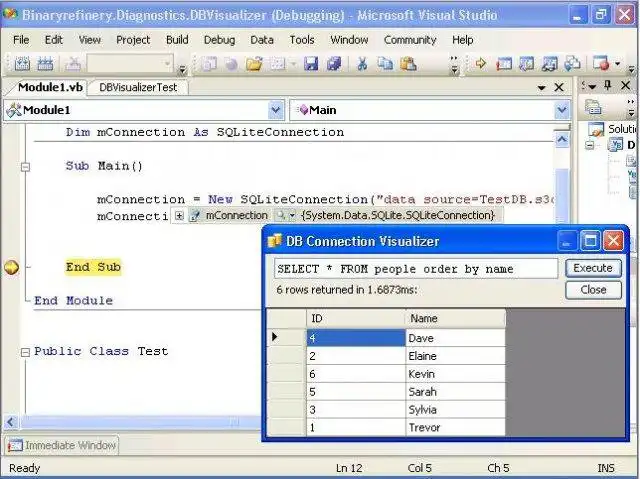
Task: Open the Build menu
Action: (177, 40)
